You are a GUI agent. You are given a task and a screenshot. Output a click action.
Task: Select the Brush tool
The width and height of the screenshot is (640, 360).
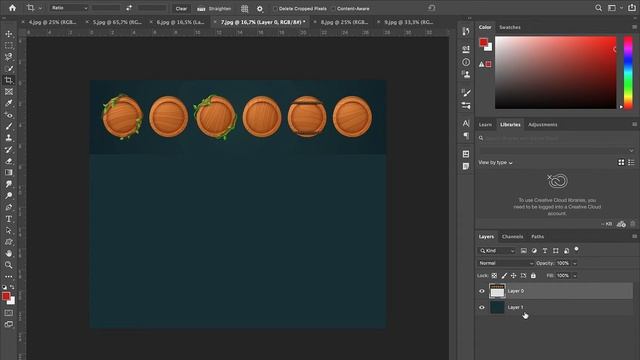(x=9, y=126)
